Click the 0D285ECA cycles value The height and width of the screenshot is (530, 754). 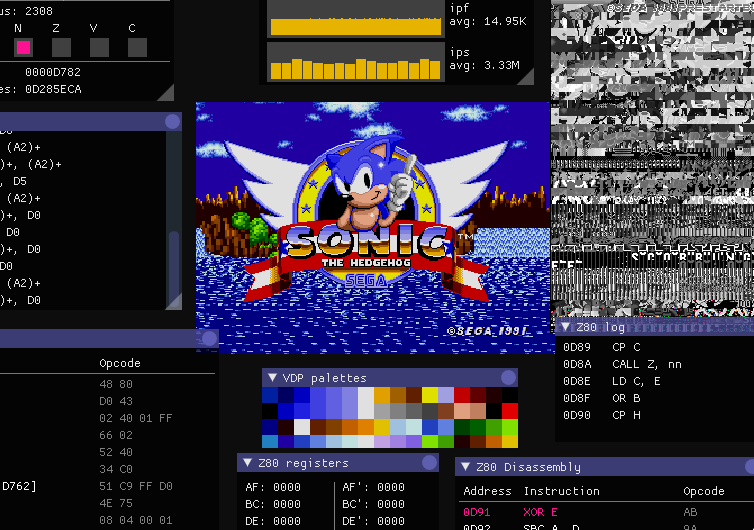pos(53,89)
